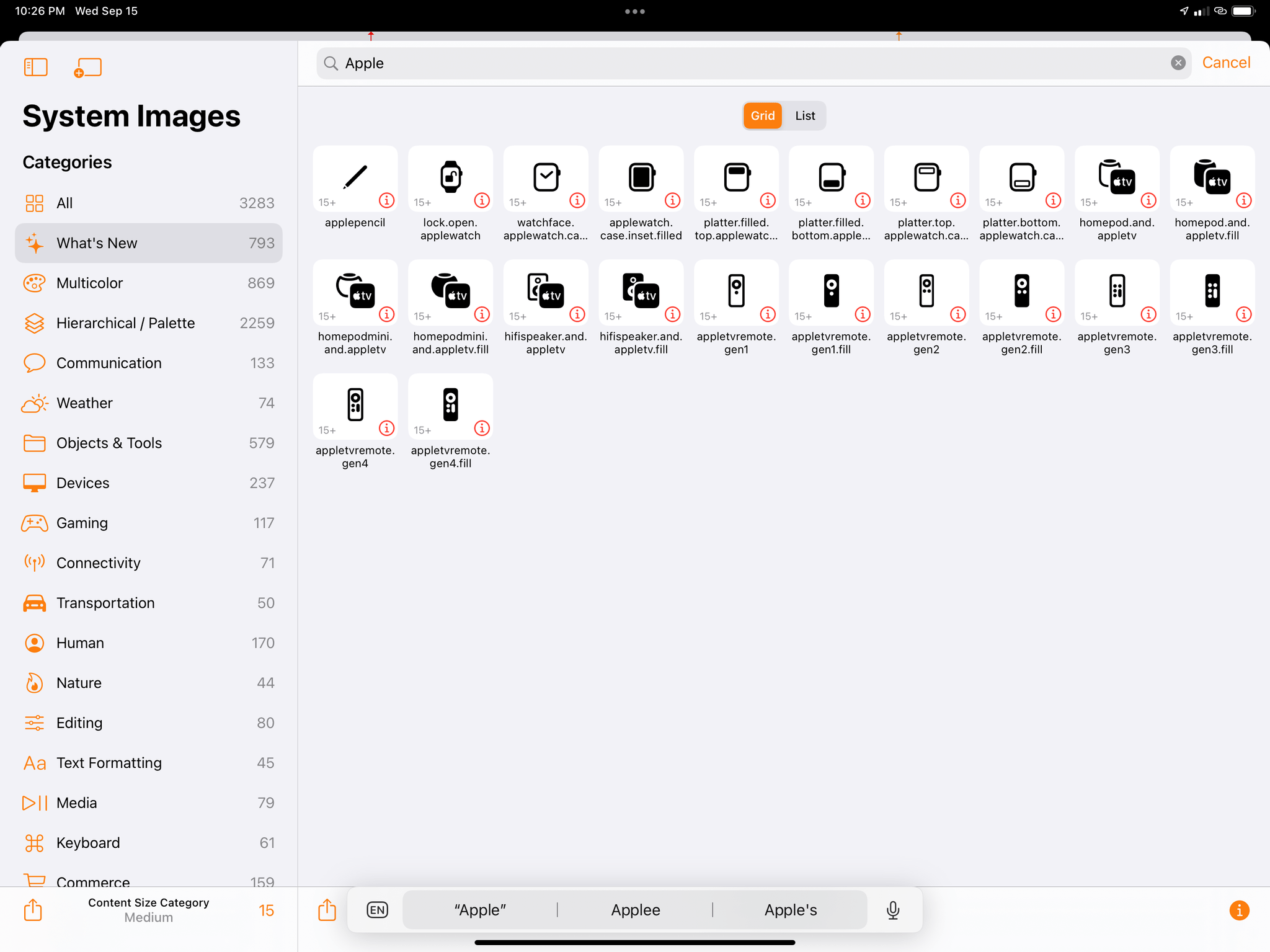Select the homepod.and.appletv symbol
Viewport: 1270px width, 952px height.
(1117, 177)
